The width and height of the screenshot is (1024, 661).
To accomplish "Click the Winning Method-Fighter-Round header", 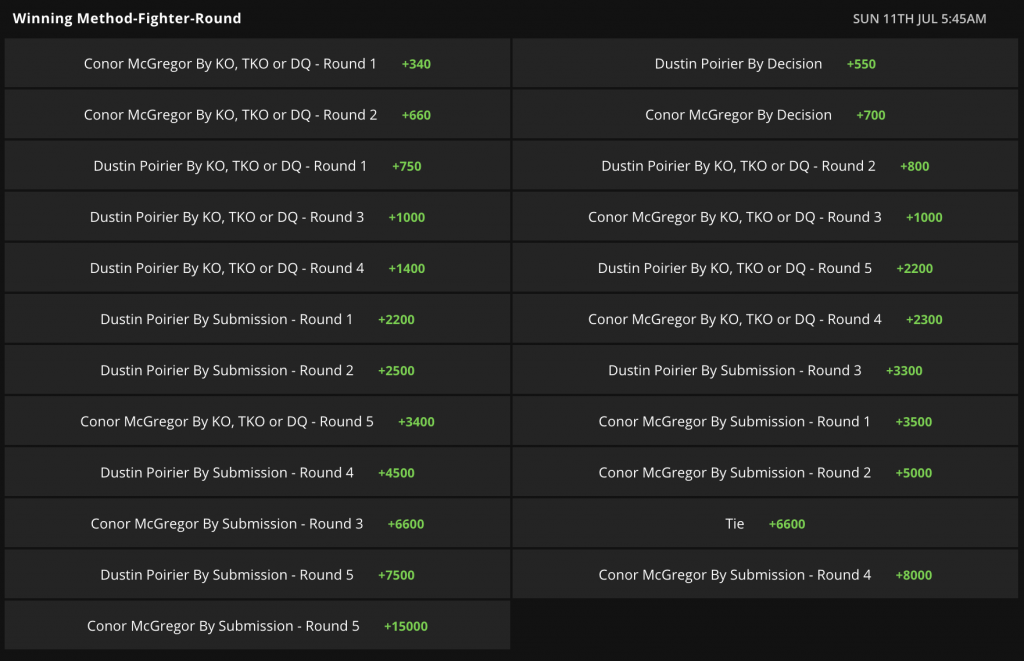I will (126, 18).
